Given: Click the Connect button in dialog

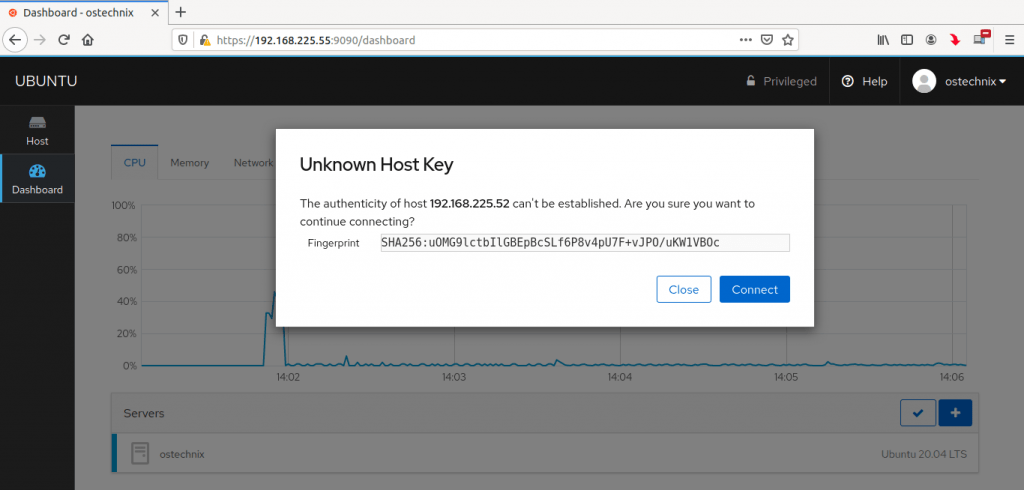Looking at the screenshot, I should tap(754, 289).
